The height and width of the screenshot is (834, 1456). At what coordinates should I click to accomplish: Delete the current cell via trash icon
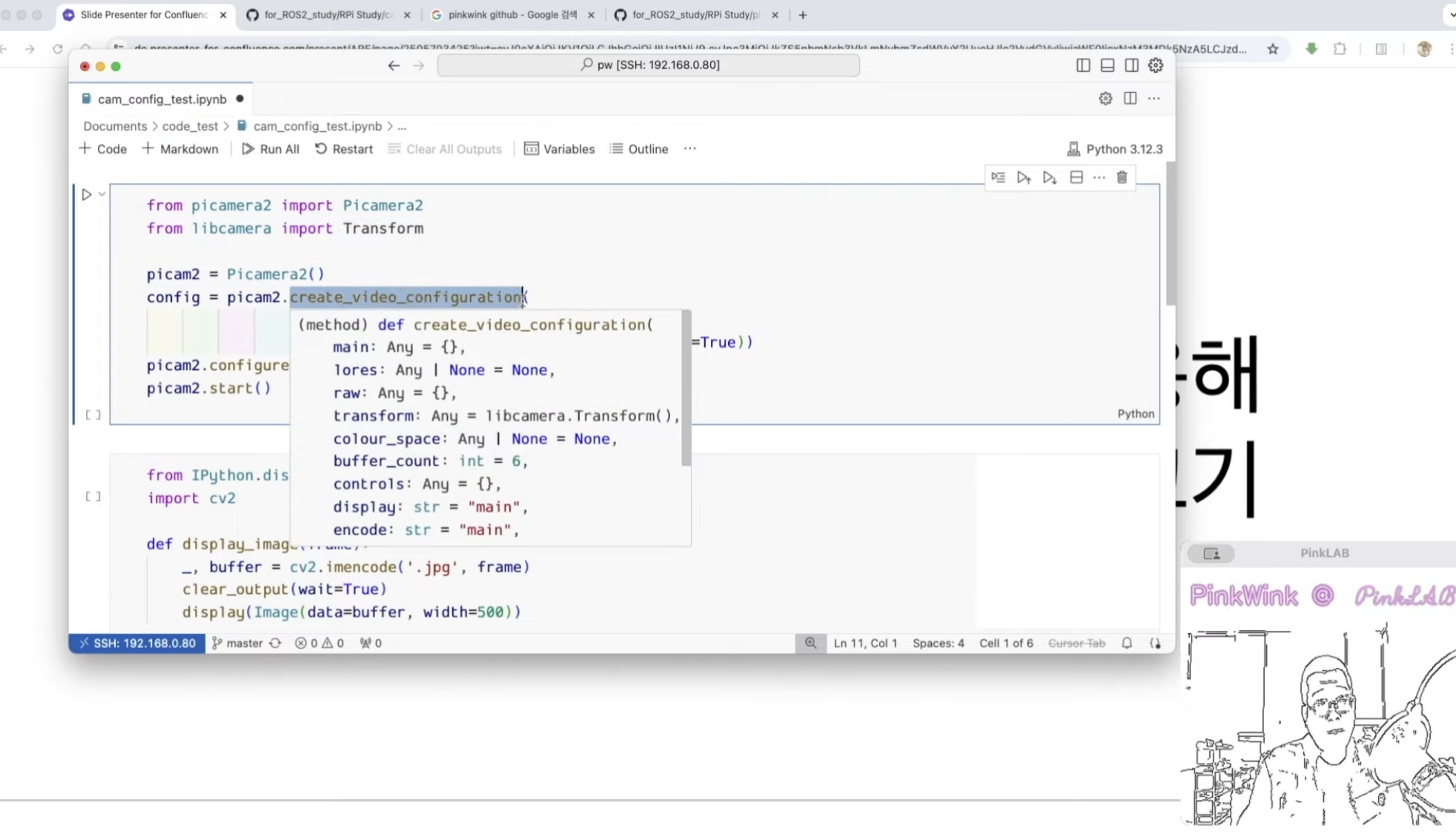coord(1122,177)
